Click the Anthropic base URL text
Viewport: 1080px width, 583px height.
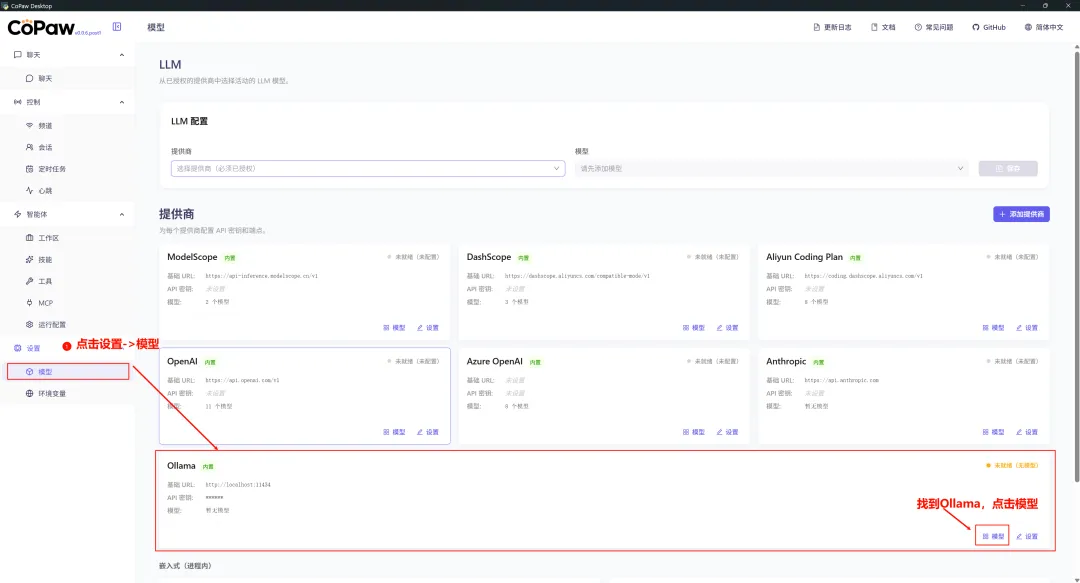point(842,380)
